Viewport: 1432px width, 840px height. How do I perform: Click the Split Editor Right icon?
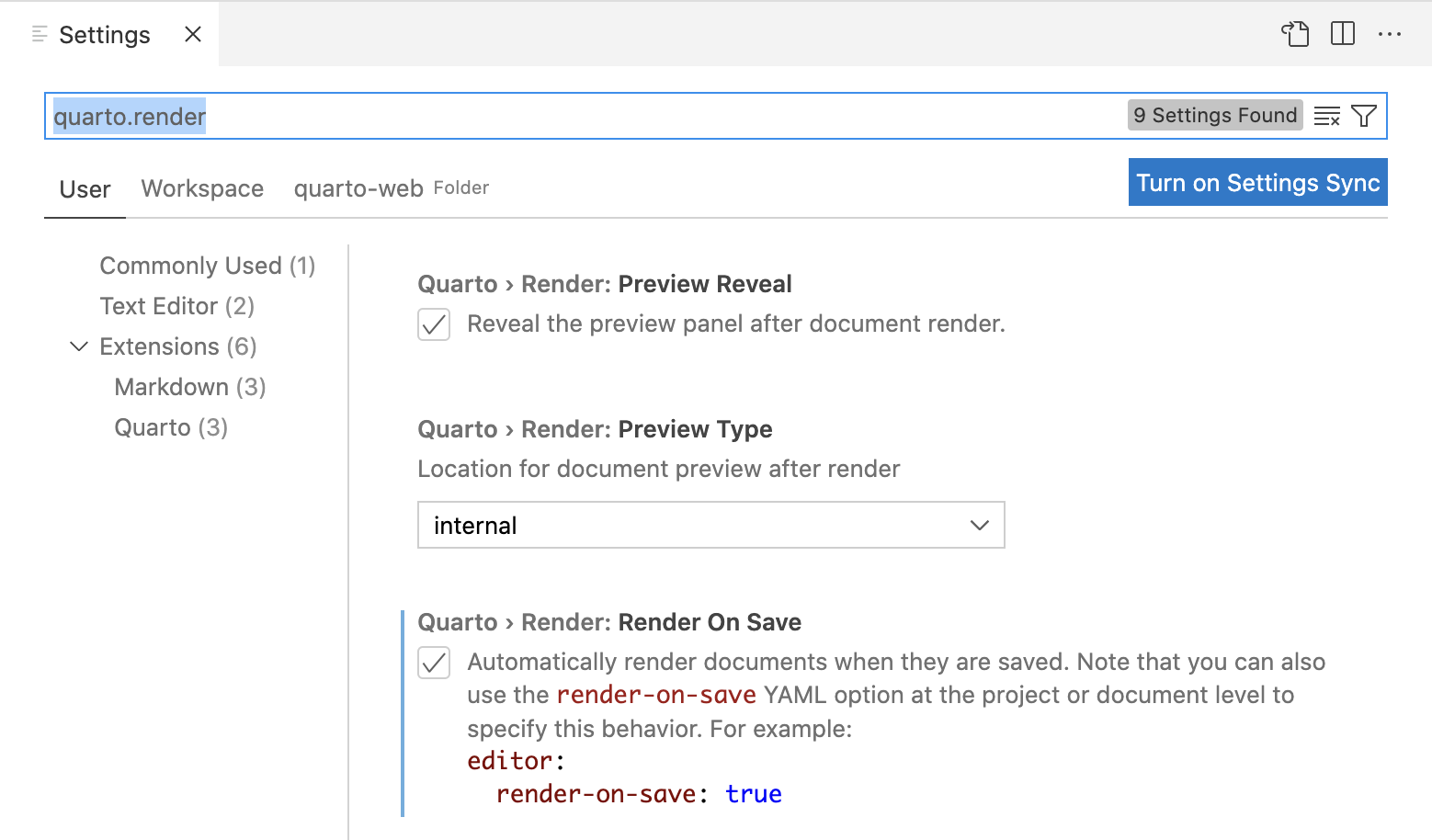(1343, 35)
